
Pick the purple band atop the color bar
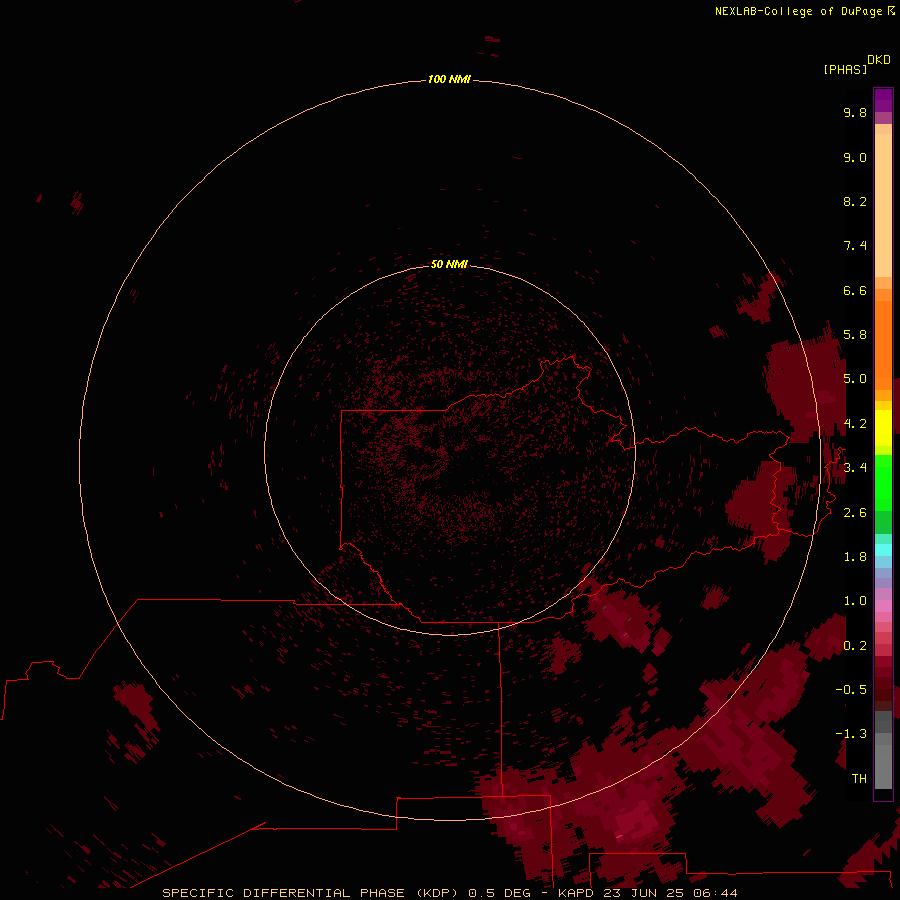point(883,100)
